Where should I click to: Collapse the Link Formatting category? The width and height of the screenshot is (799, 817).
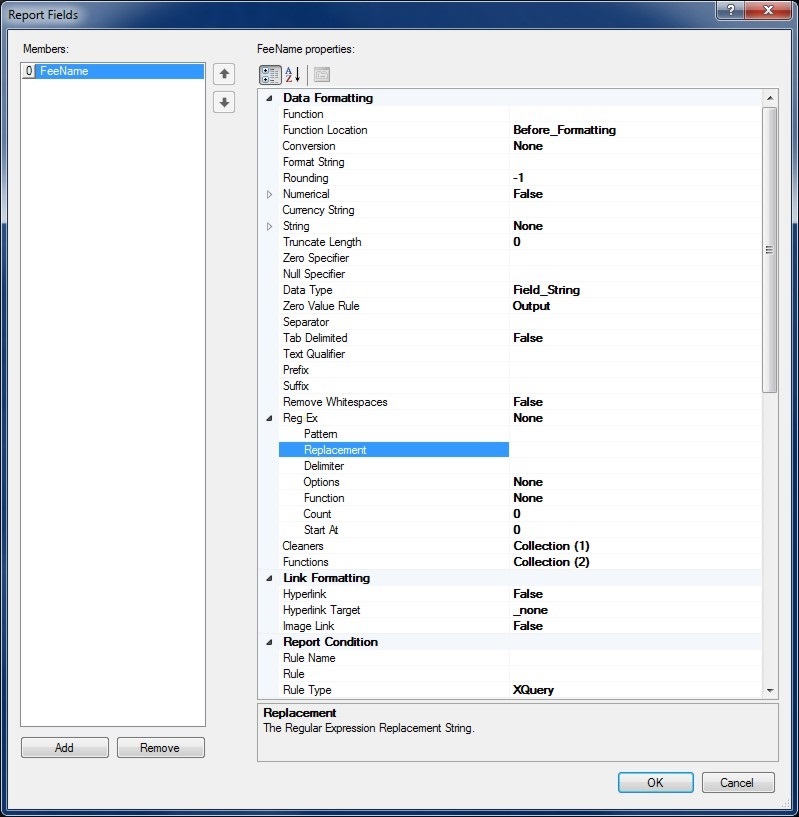tap(269, 578)
